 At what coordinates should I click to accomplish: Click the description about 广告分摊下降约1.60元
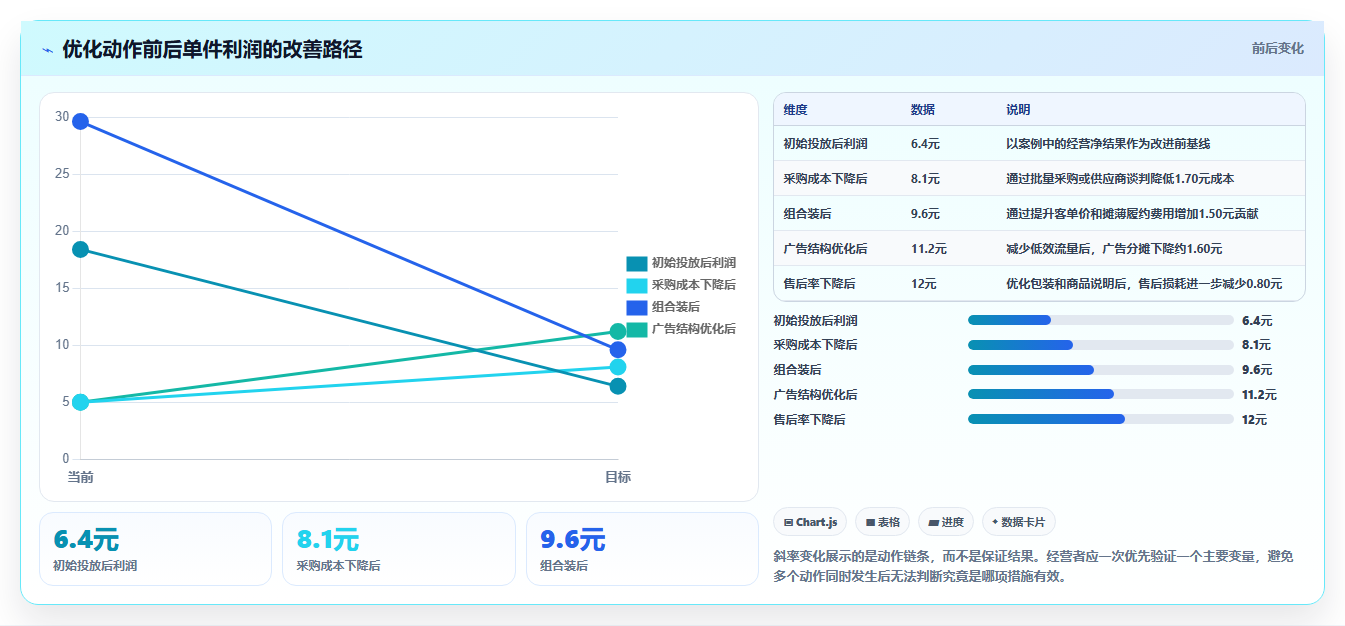tap(1114, 249)
